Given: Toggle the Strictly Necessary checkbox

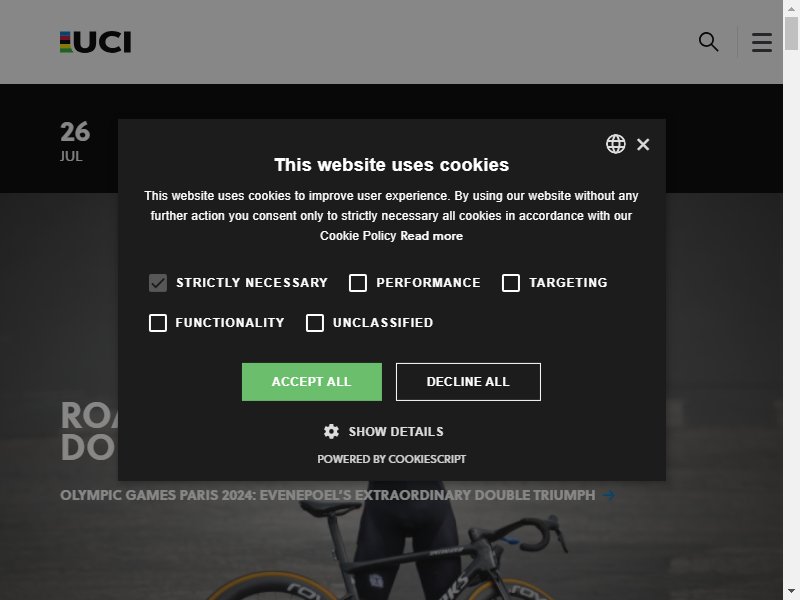Looking at the screenshot, I should click(158, 283).
